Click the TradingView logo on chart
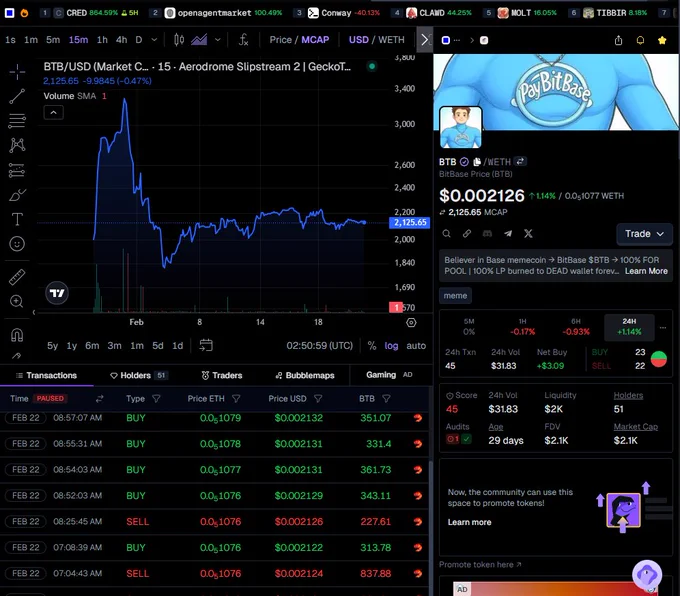The width and height of the screenshot is (680, 596). (x=57, y=293)
